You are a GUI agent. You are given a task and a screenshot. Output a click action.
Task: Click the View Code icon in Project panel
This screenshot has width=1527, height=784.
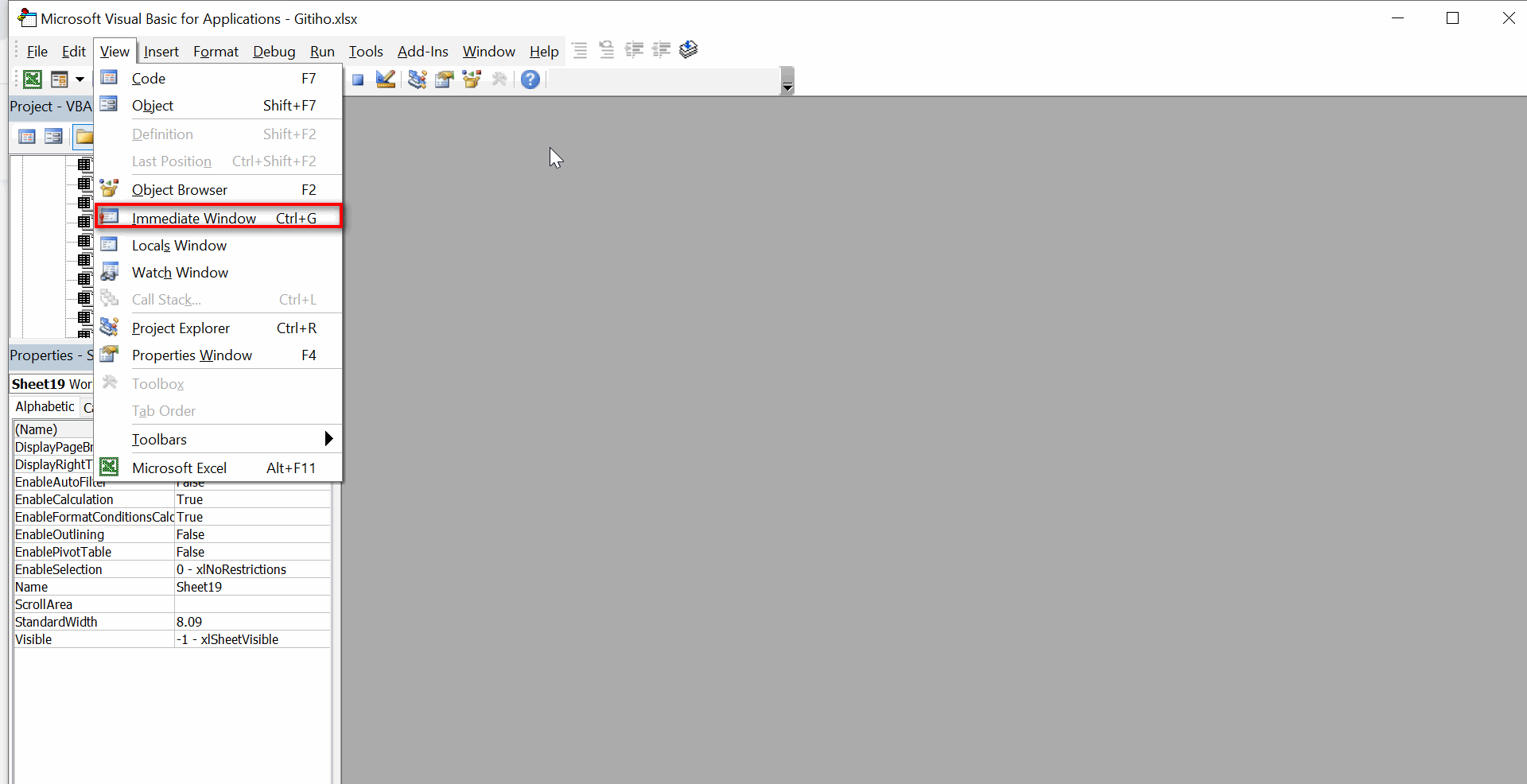27,137
